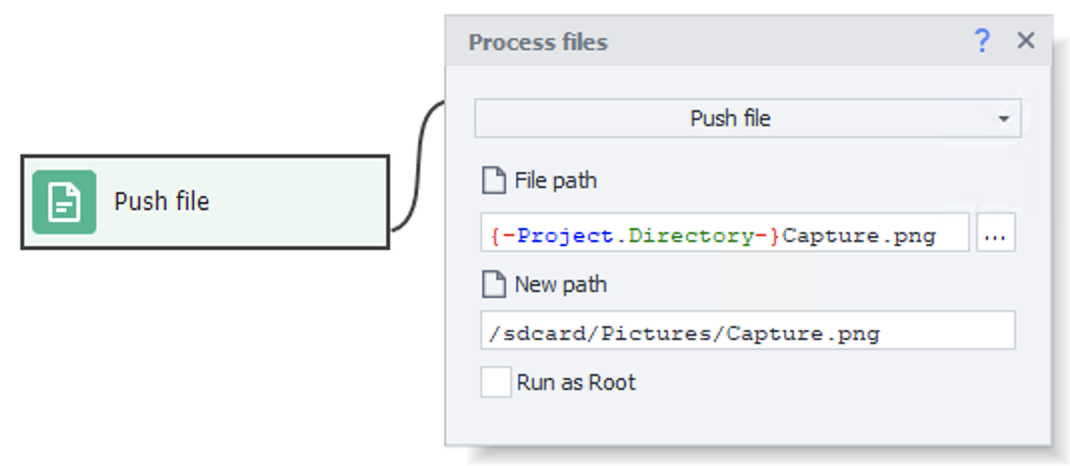The image size is (1070, 466).
Task: Enable the Run as Root checkbox
Action: pos(495,383)
